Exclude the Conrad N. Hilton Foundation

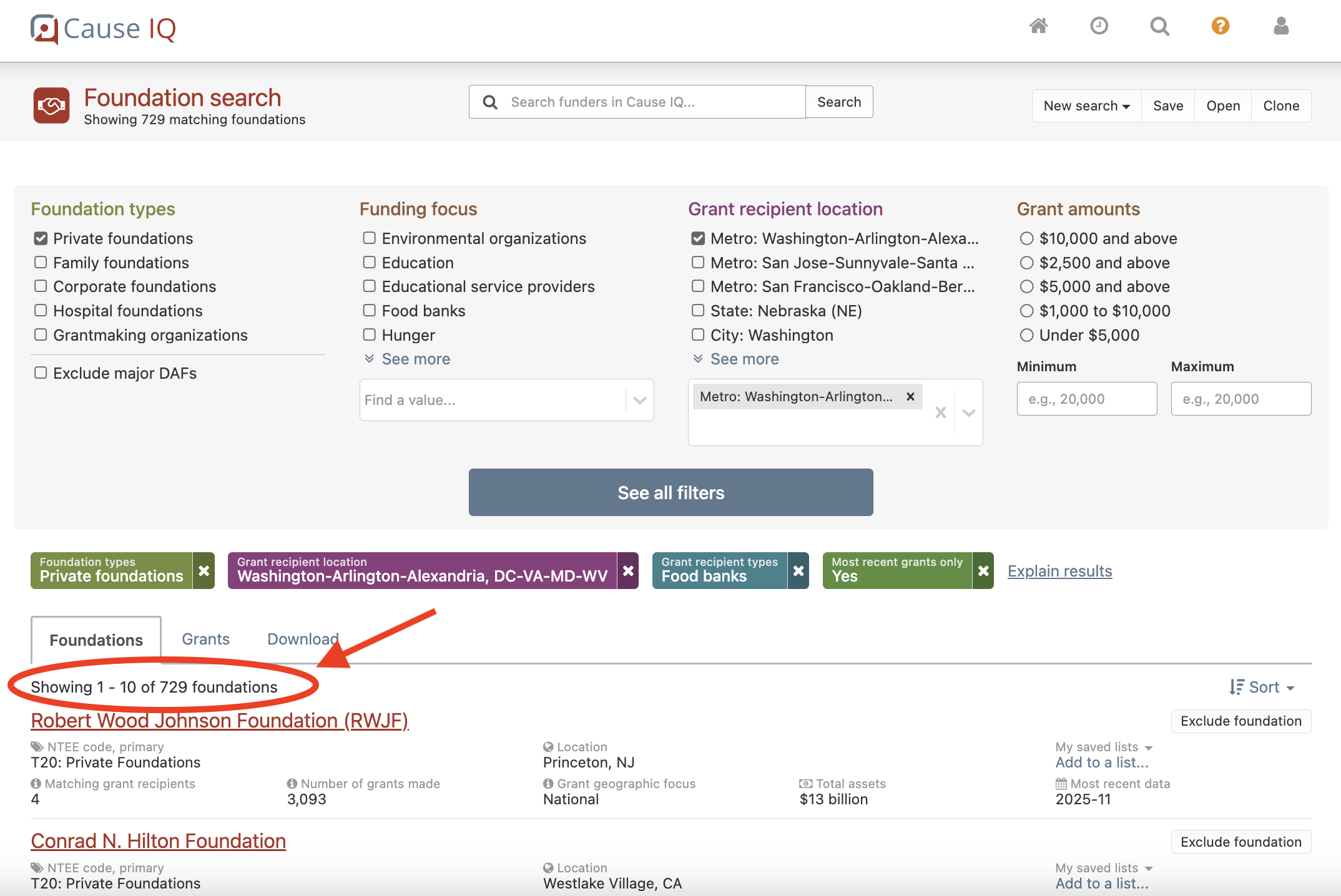(x=1240, y=842)
